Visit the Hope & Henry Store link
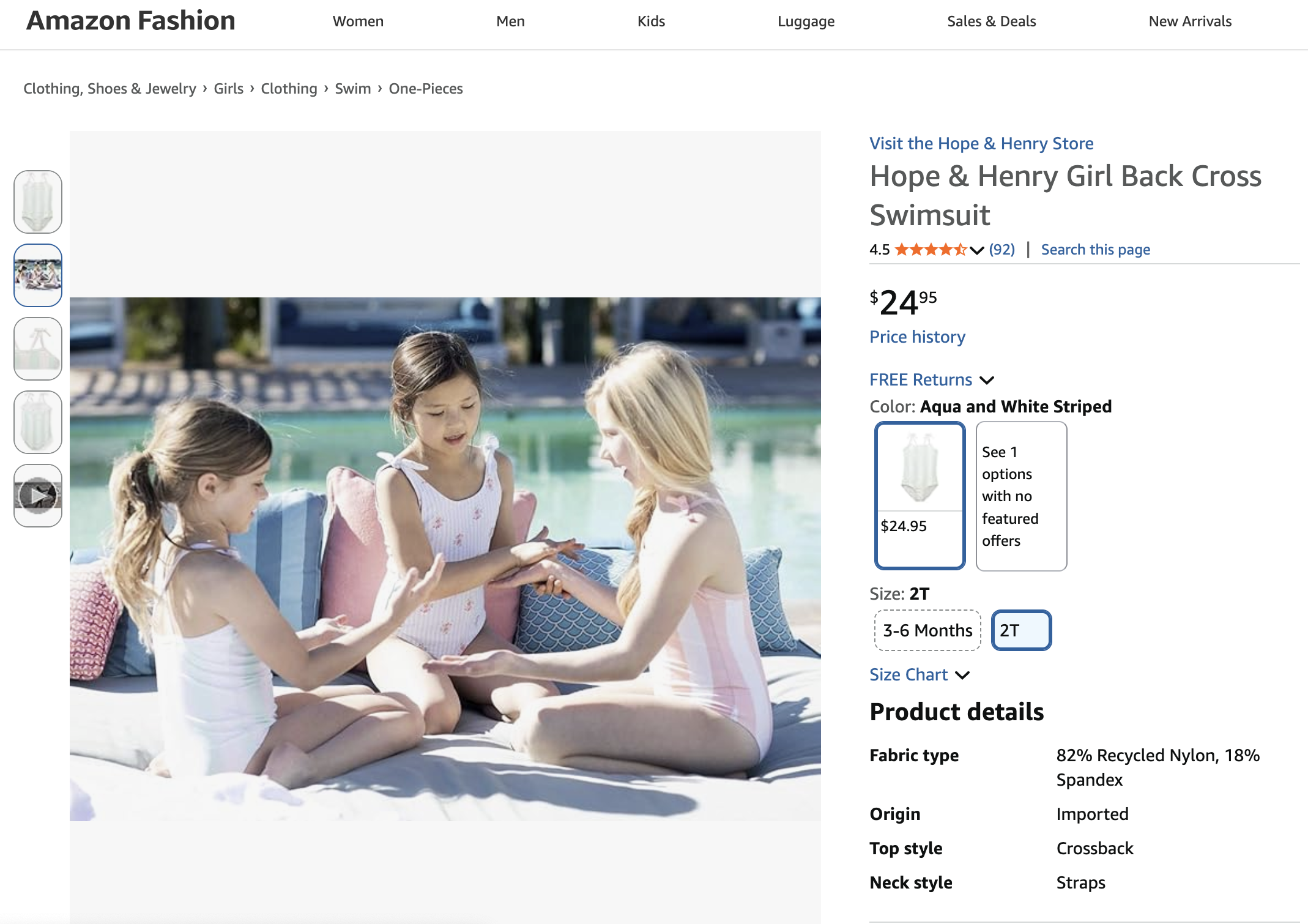Image resolution: width=1308 pixels, height=924 pixels. [x=981, y=144]
